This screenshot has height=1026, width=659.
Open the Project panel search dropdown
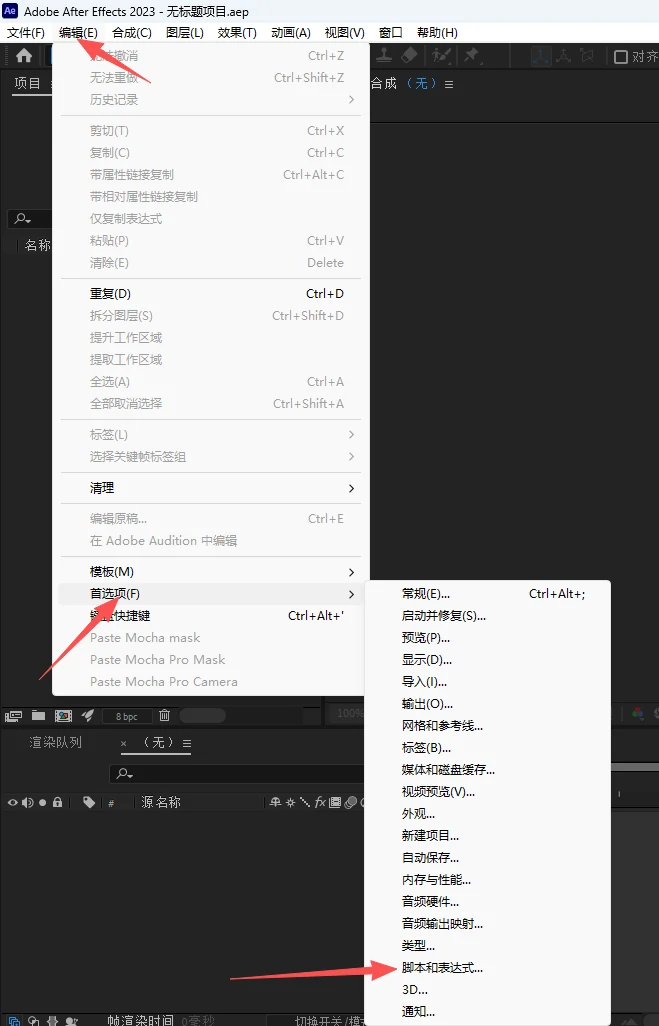(x=23, y=219)
